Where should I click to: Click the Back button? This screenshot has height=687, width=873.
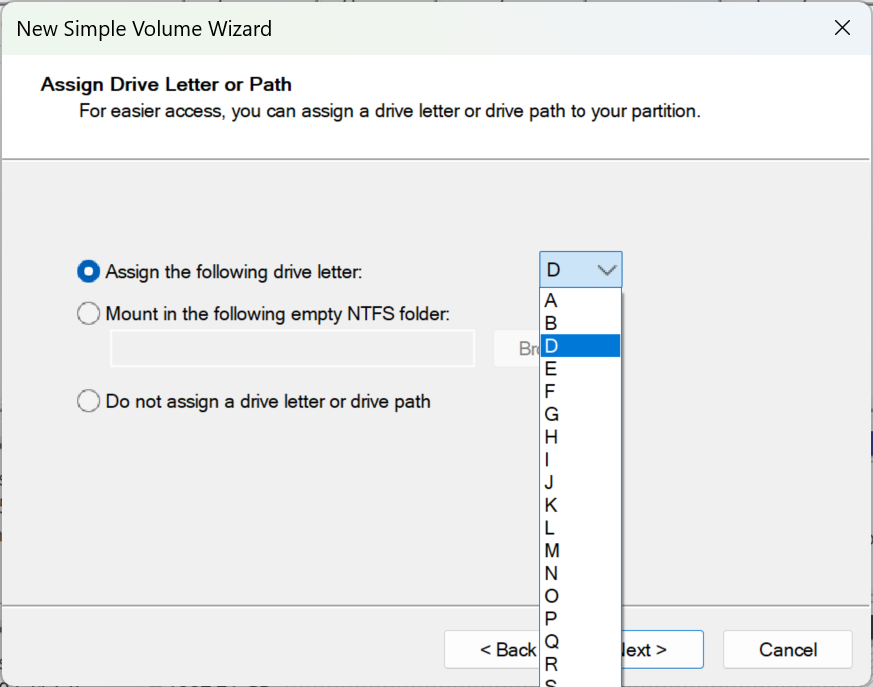pos(492,650)
